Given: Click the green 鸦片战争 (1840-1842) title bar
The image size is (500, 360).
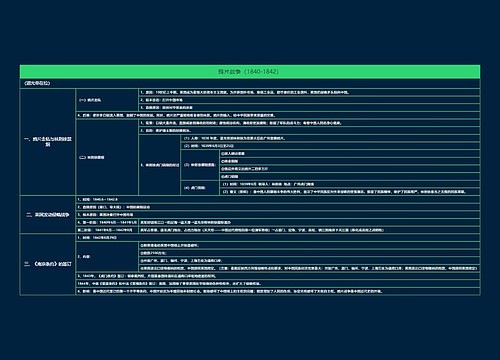Looking at the screenshot, I should 250,72.
